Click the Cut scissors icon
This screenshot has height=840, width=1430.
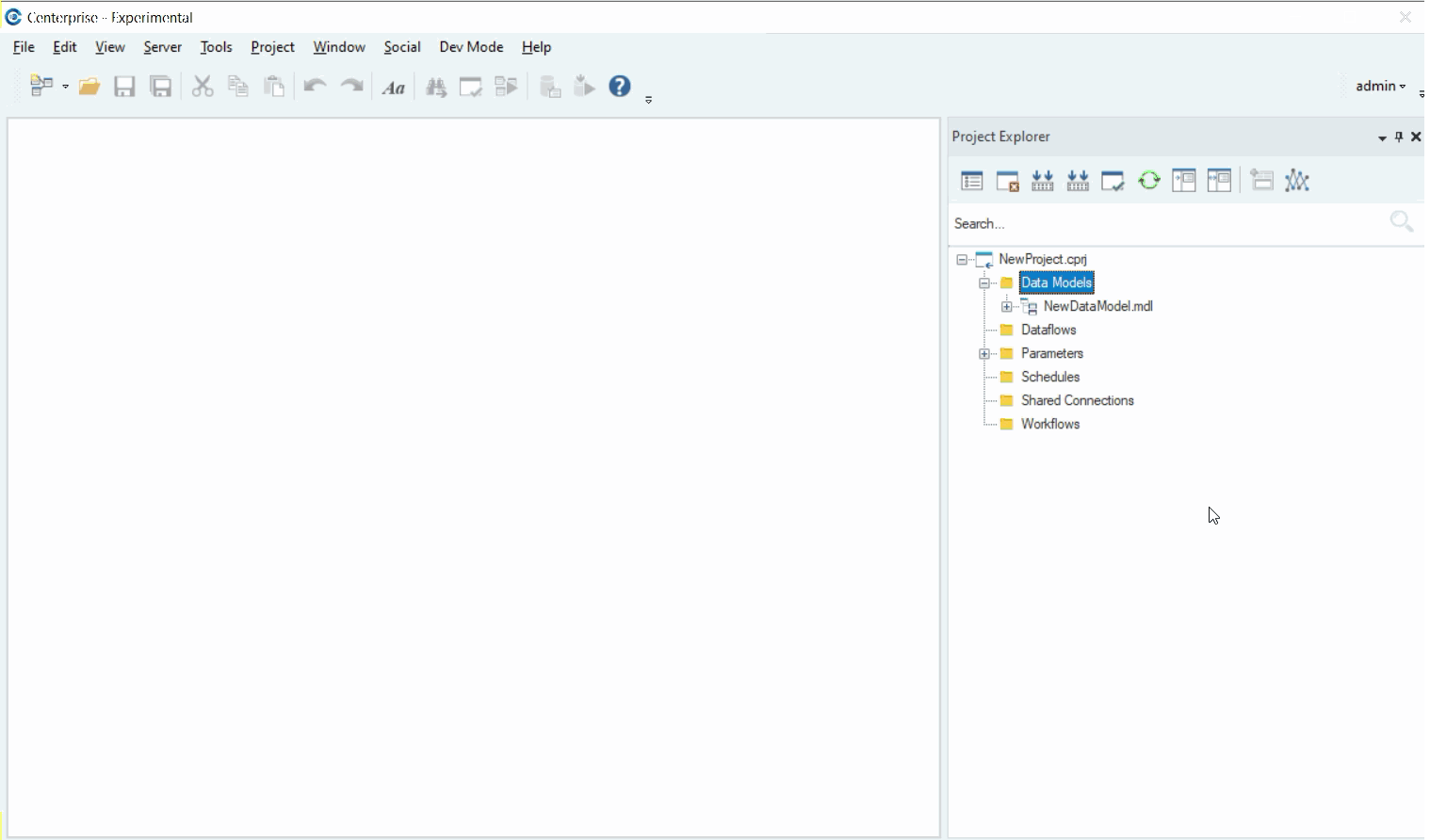202,87
